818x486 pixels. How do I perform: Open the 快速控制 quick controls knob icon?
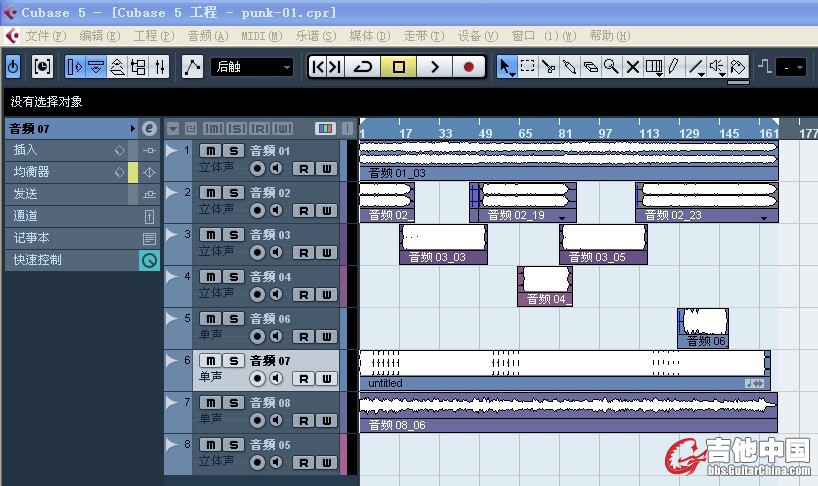[150, 260]
